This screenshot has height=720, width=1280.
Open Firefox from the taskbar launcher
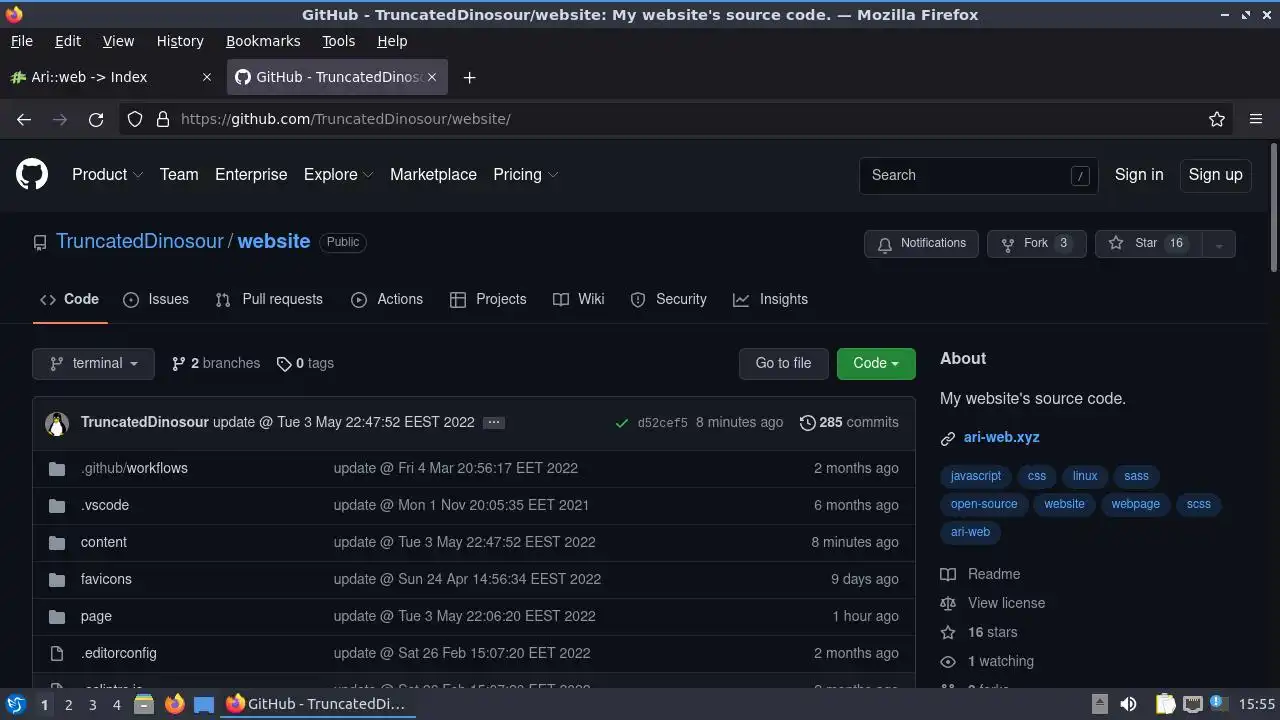pyautogui.click(x=174, y=704)
